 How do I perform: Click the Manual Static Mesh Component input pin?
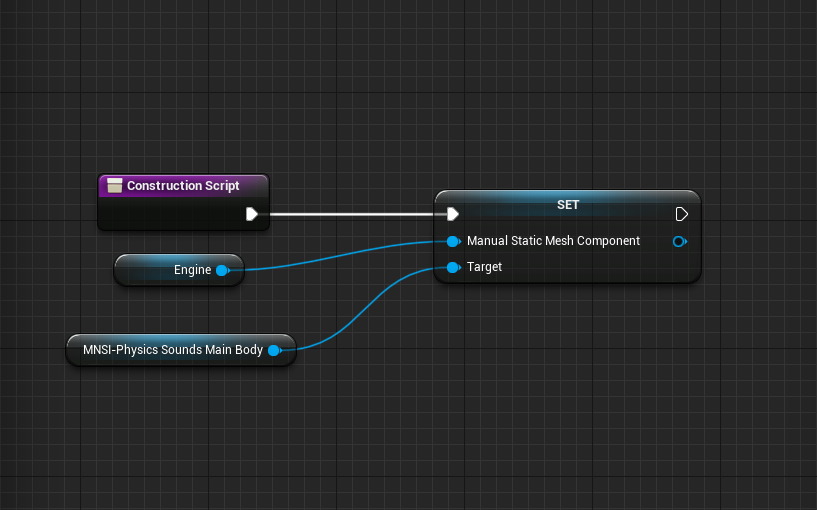(x=453, y=241)
